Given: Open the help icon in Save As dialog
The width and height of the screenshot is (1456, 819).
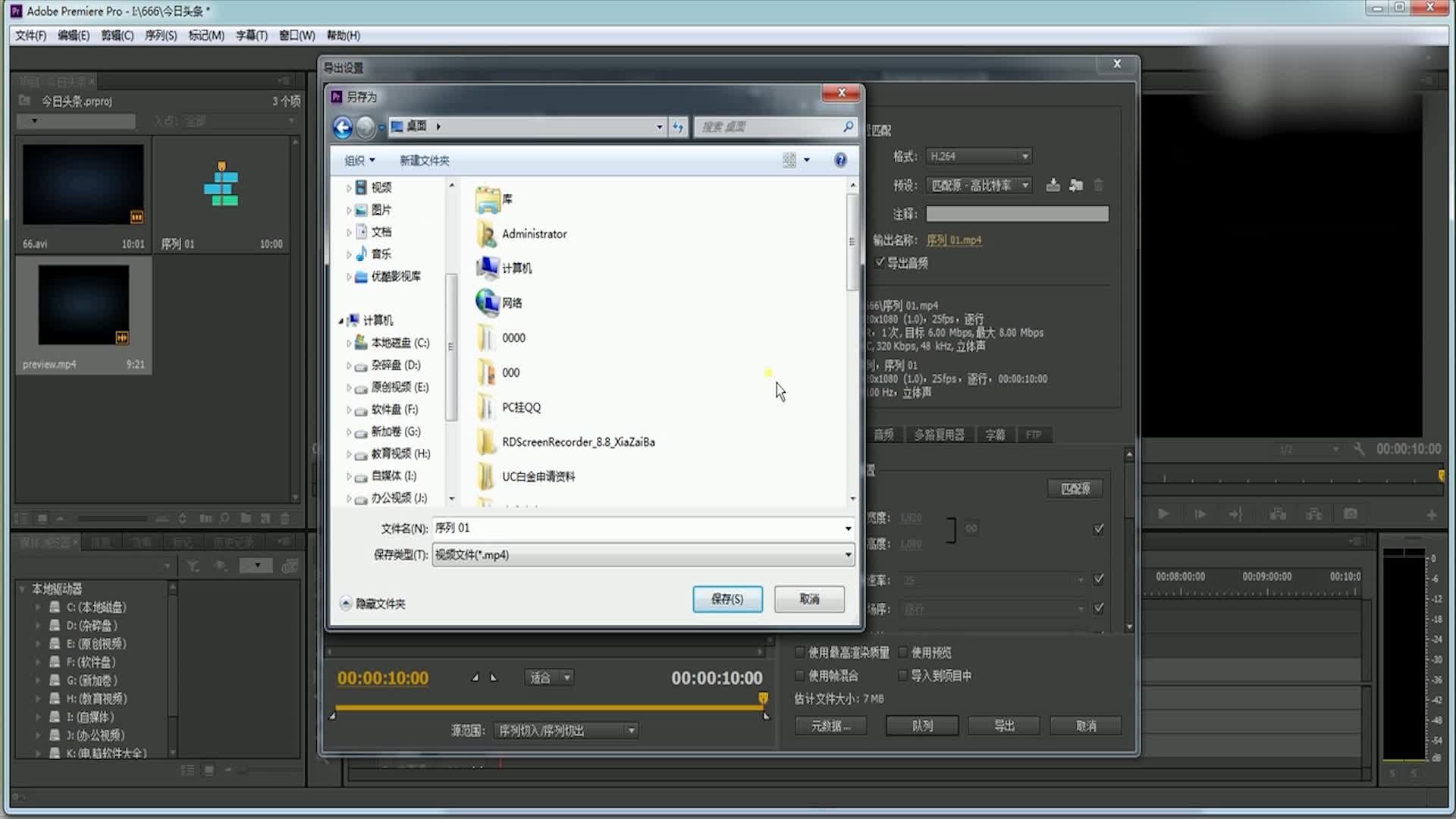Looking at the screenshot, I should coord(840,160).
